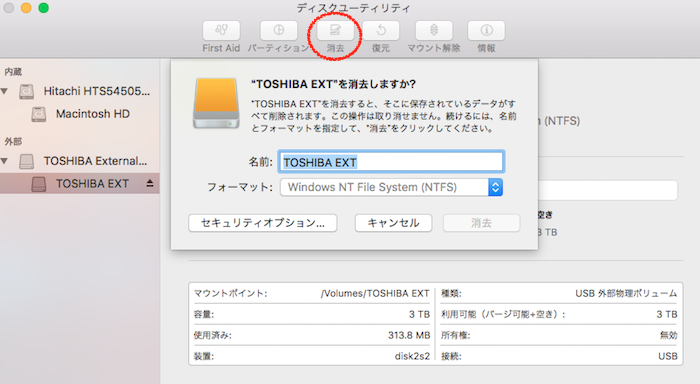Viewport: 700px width, 384px height.
Task: Click the 313.8 MB used value
Action: click(409, 335)
